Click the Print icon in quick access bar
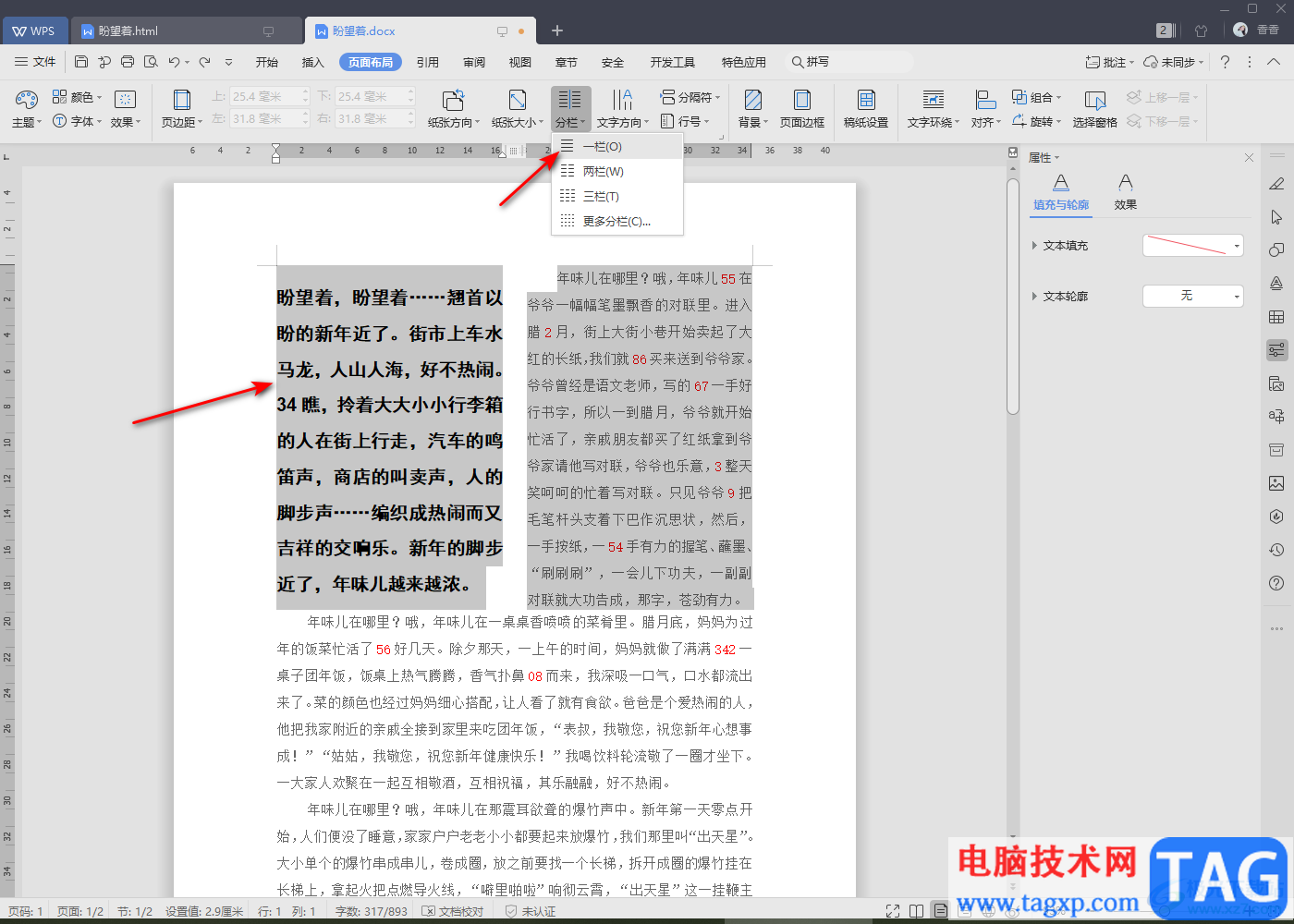This screenshot has width=1294, height=924. [128, 62]
